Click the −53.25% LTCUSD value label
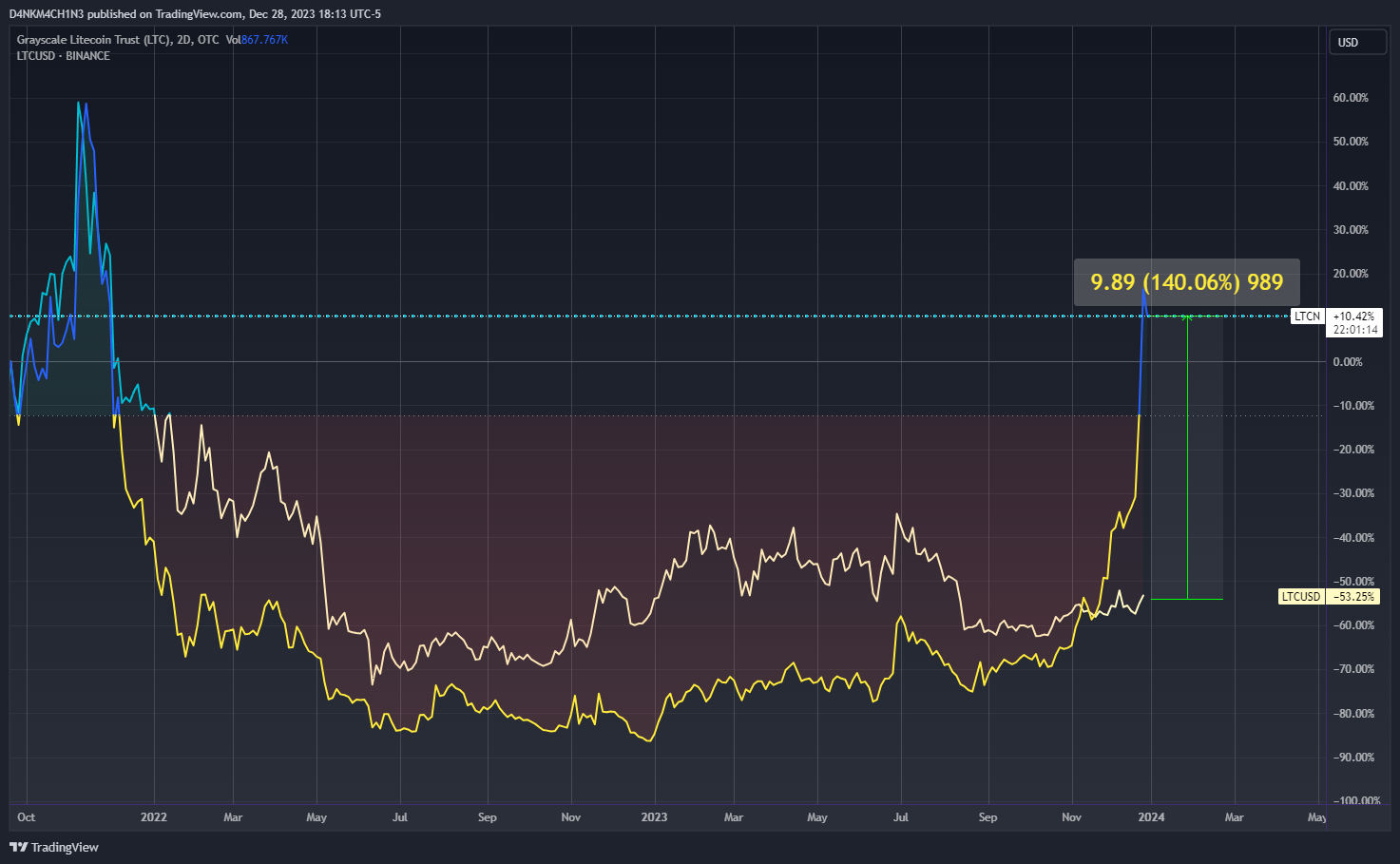This screenshot has height=864, width=1400. (1353, 597)
